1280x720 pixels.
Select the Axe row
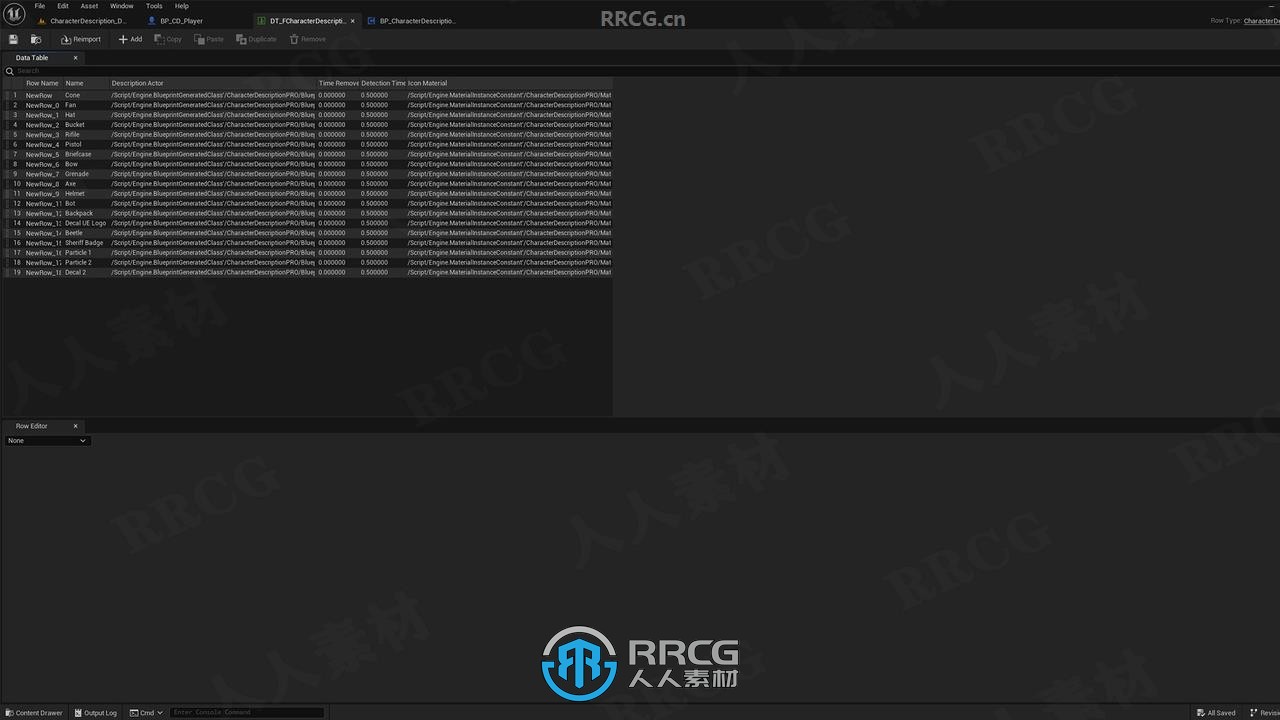click(308, 184)
